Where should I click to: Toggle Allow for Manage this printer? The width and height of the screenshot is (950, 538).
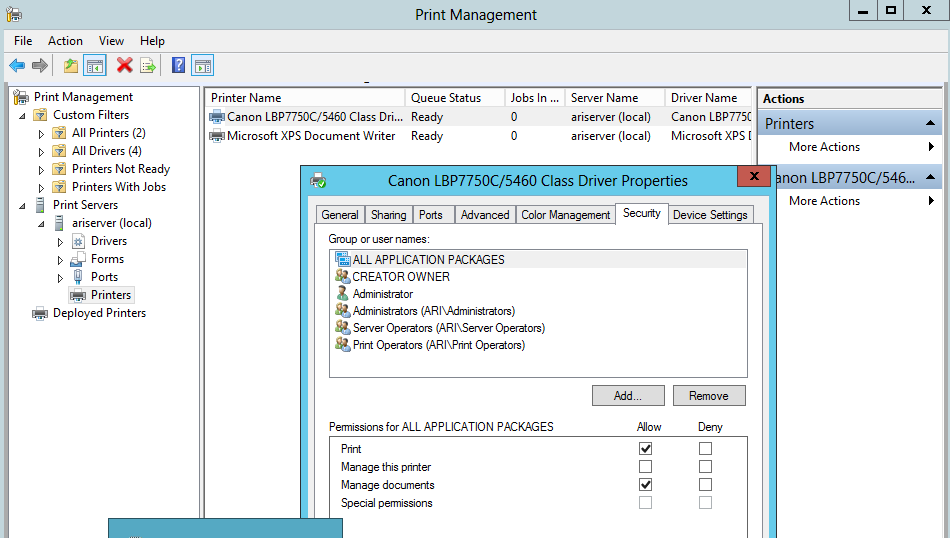pyautogui.click(x=645, y=467)
